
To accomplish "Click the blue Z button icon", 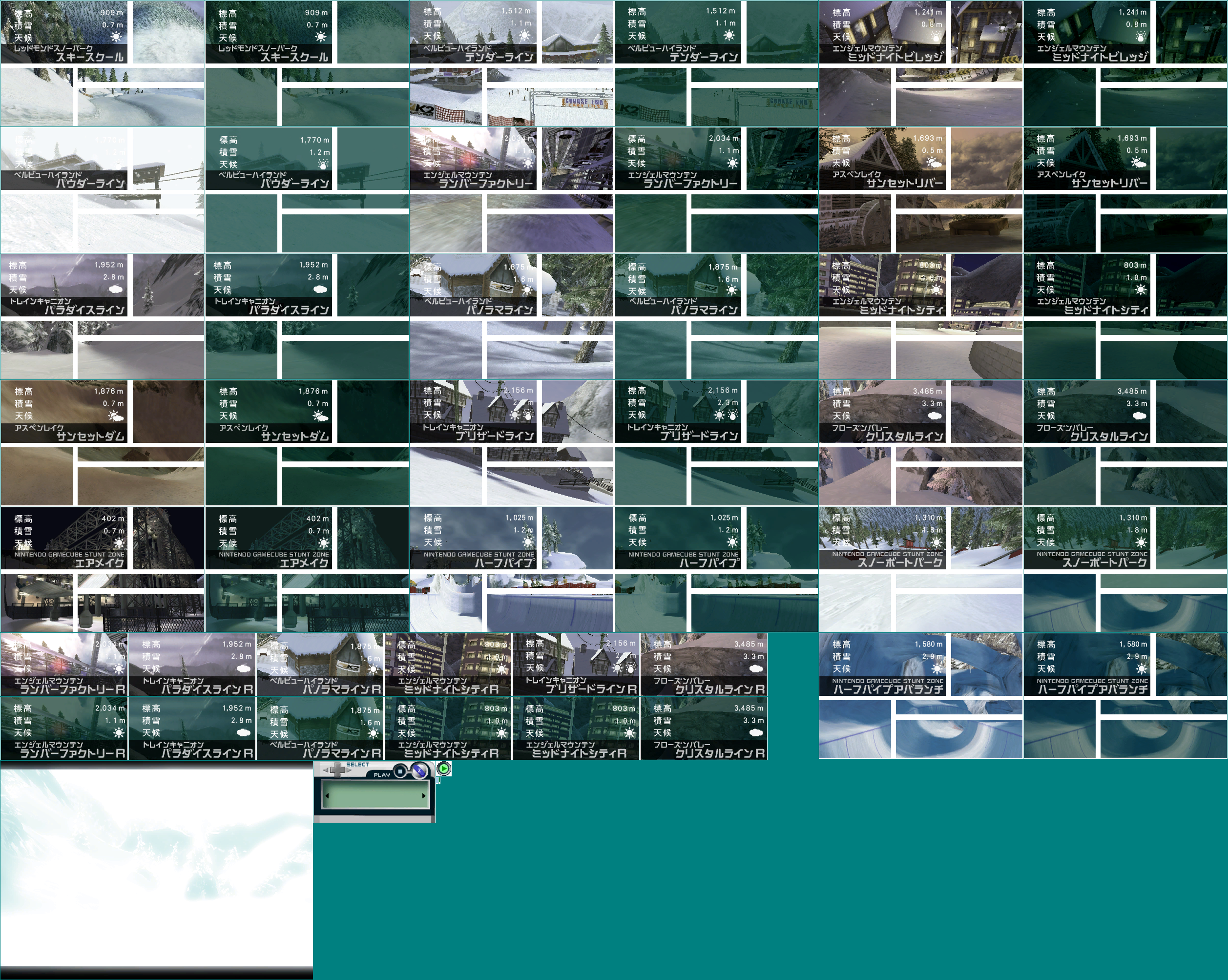I will pos(420,771).
